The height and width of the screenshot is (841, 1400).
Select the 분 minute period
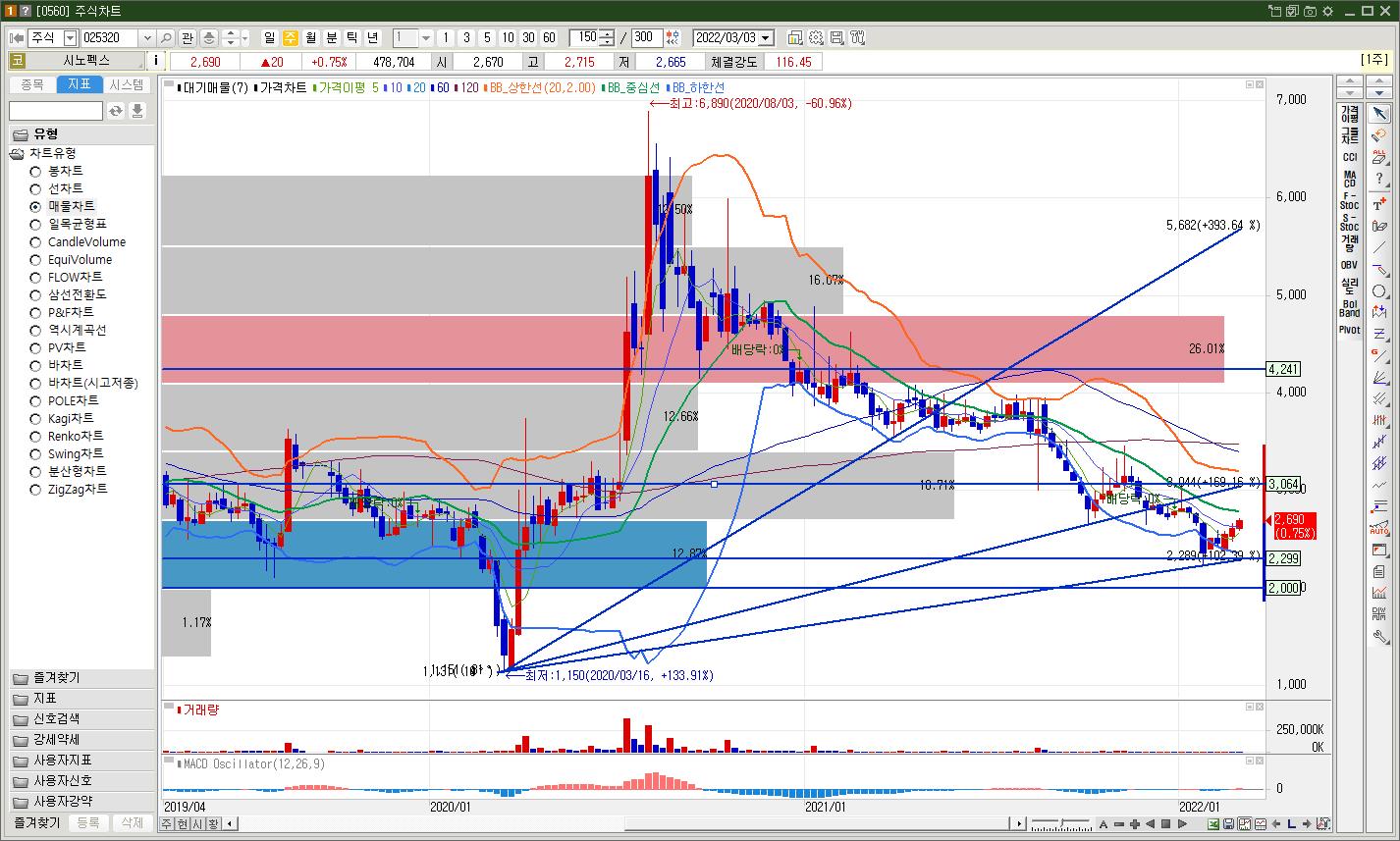[x=332, y=37]
